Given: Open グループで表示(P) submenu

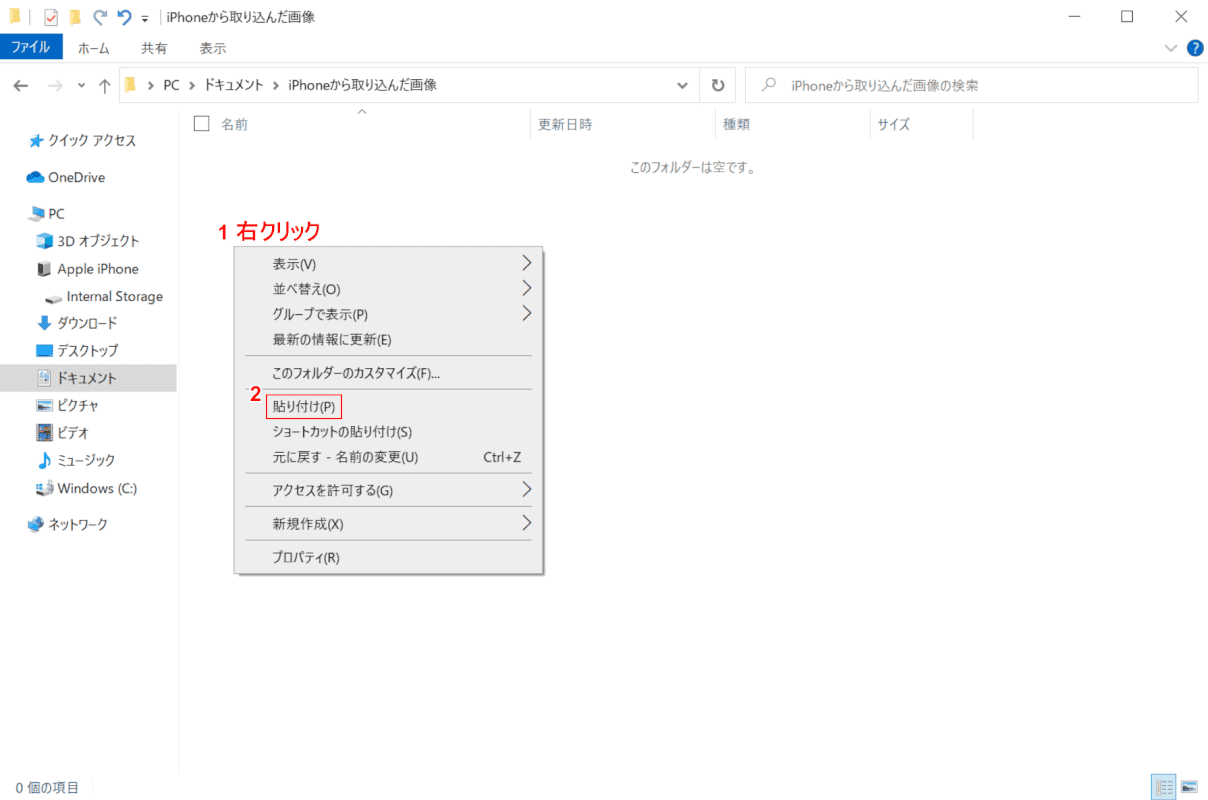Looking at the screenshot, I should tap(388, 314).
